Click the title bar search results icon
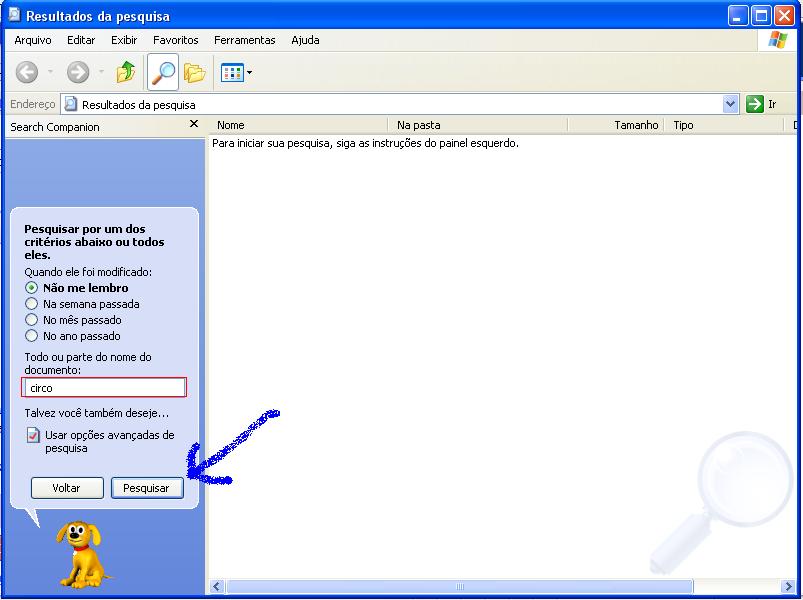 coord(14,15)
